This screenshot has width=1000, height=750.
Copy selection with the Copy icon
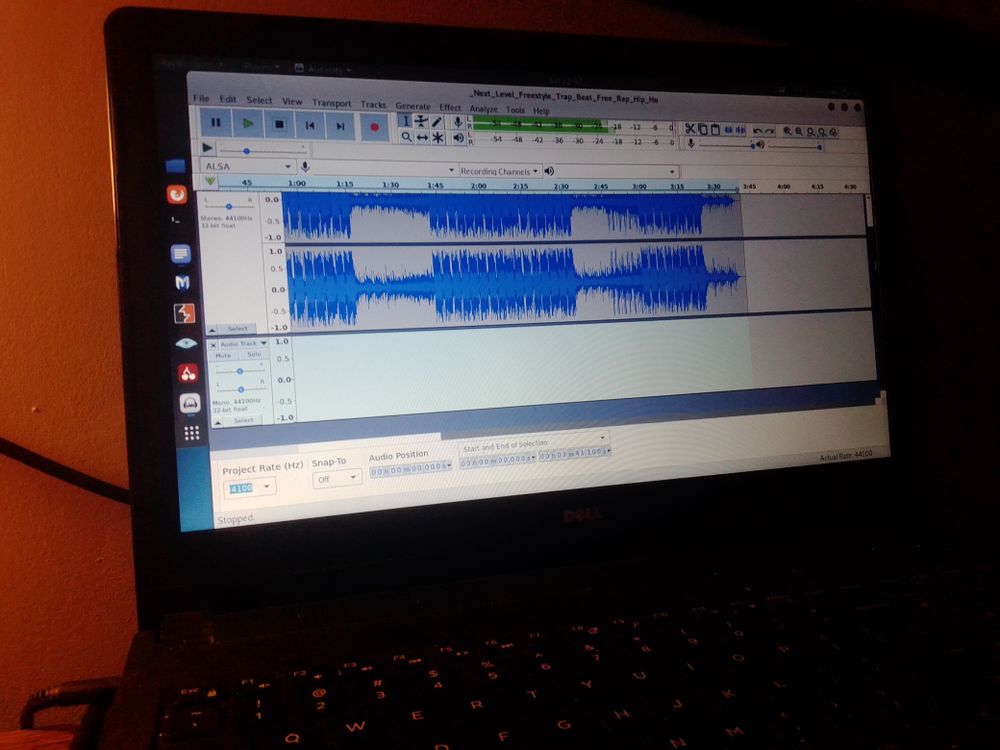702,129
